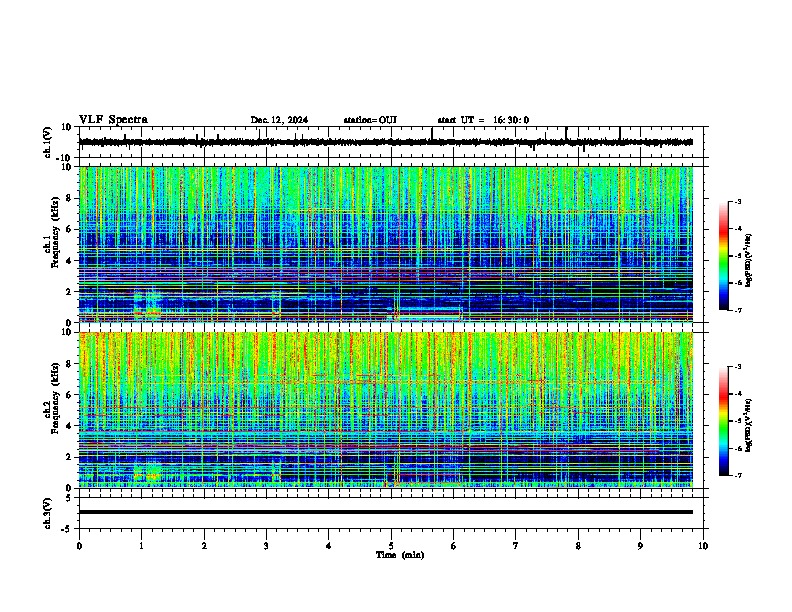
Task: Click inside the ch.2 spectrogram panel
Action: pyautogui.click(x=386, y=410)
